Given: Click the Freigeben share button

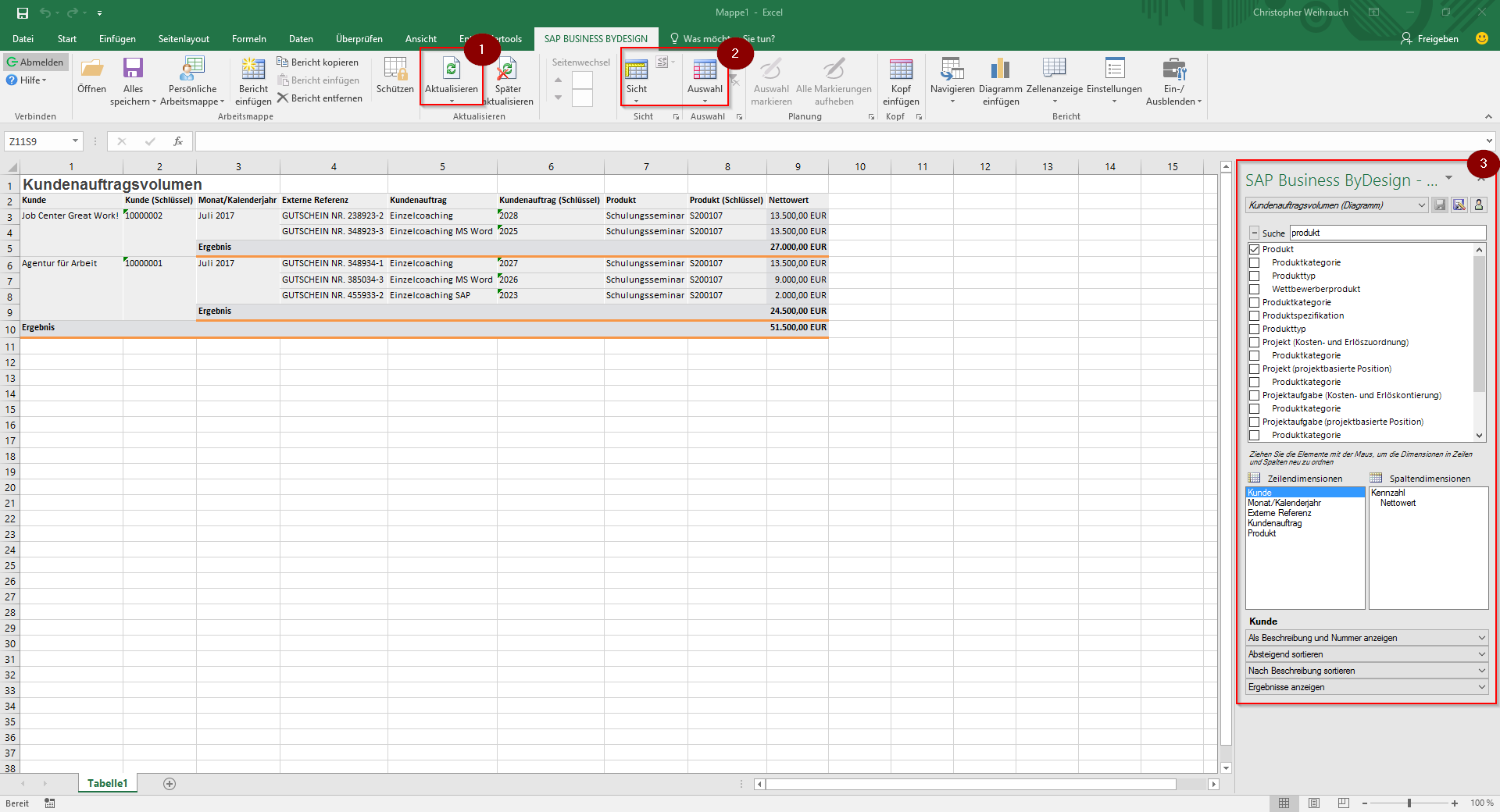Looking at the screenshot, I should point(1430,38).
